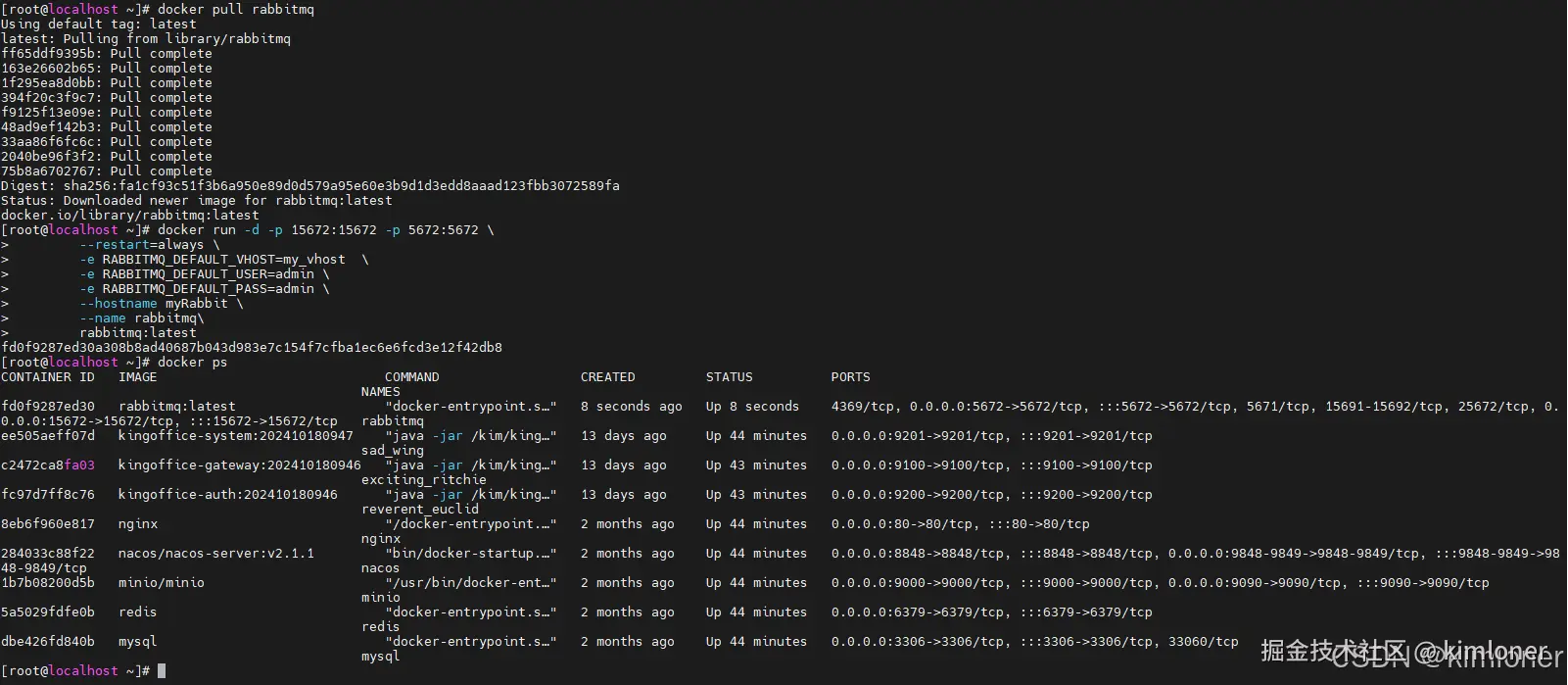This screenshot has height=685, width=1568.
Task: Click the nacos/nacos-server:v2.1.1 image text
Action: click(x=215, y=554)
